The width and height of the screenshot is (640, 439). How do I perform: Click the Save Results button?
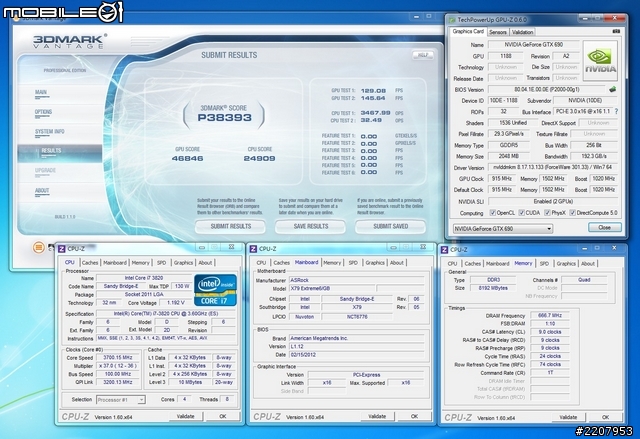(x=311, y=226)
